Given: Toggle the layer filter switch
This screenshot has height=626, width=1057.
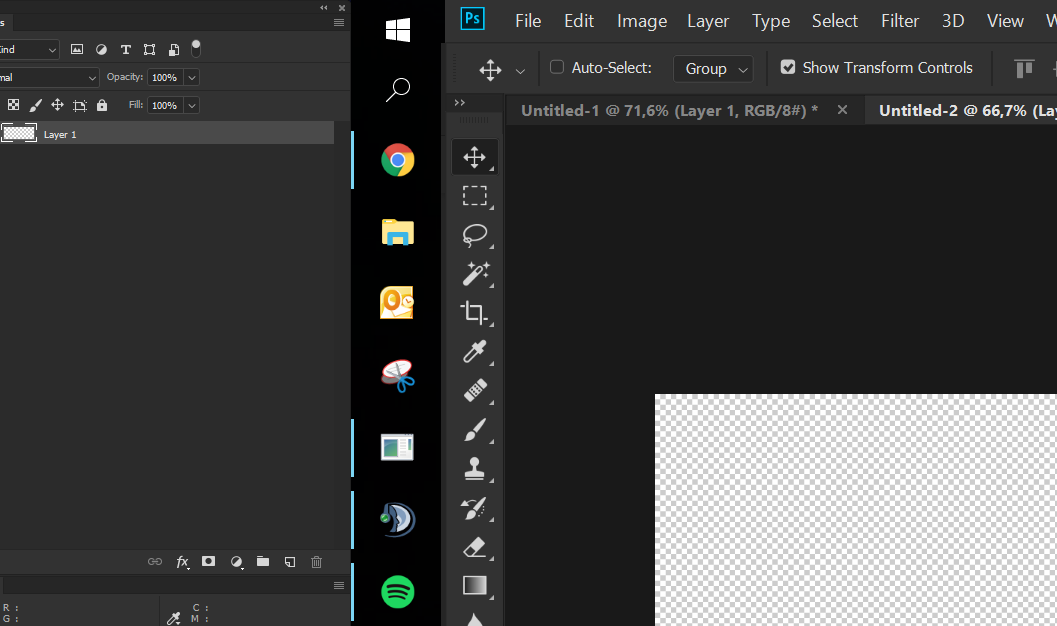Looking at the screenshot, I should point(196,49).
